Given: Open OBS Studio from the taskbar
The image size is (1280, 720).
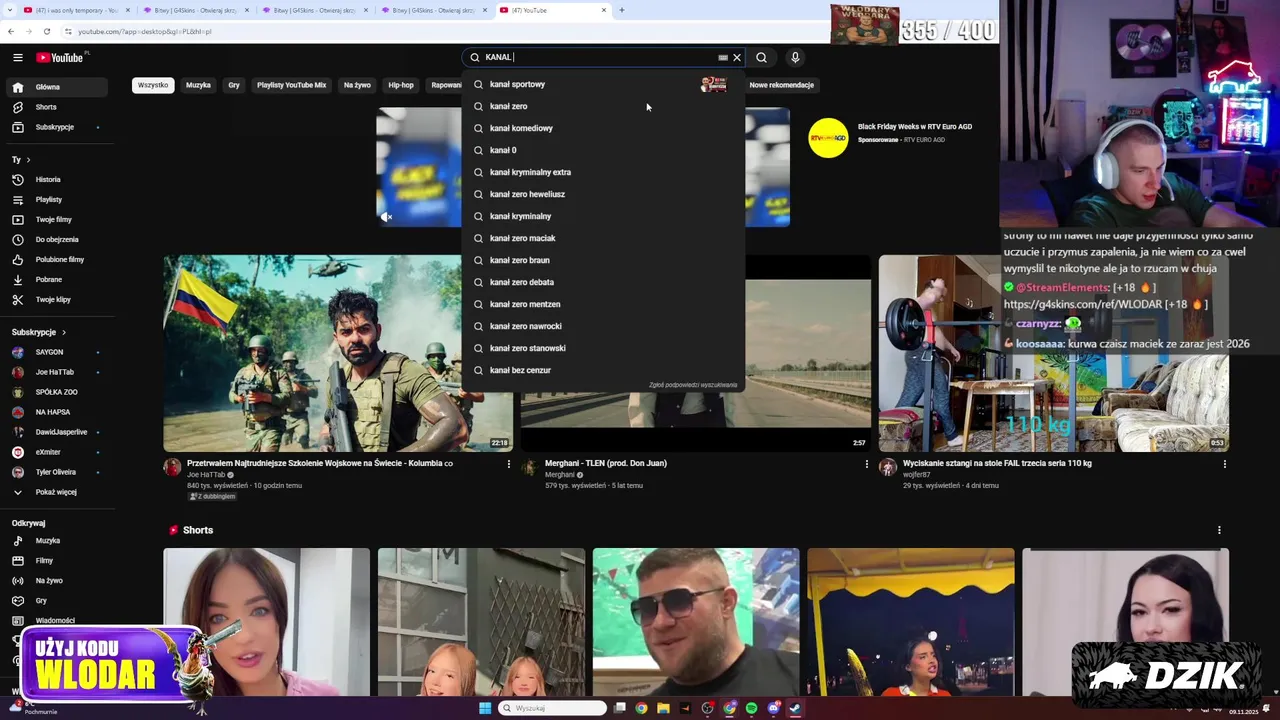Looking at the screenshot, I should click(x=707, y=708).
